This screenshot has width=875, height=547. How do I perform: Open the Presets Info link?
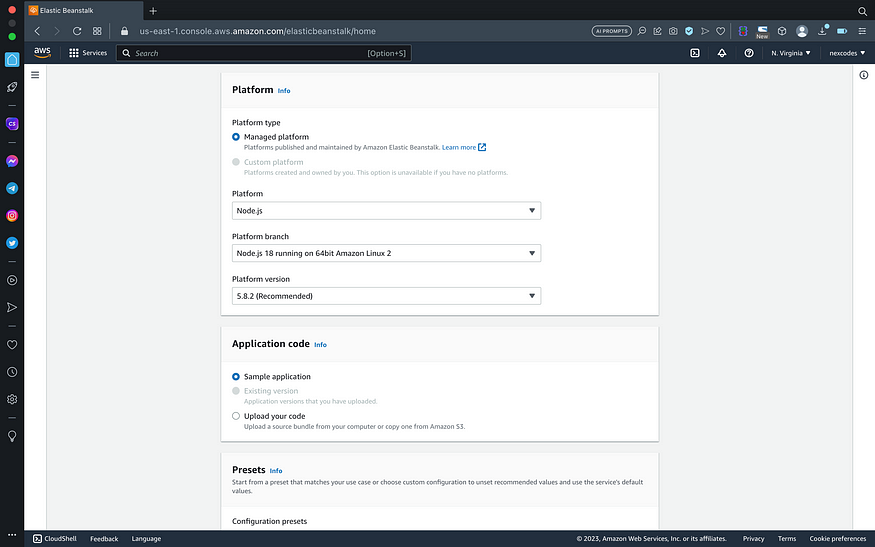point(276,471)
